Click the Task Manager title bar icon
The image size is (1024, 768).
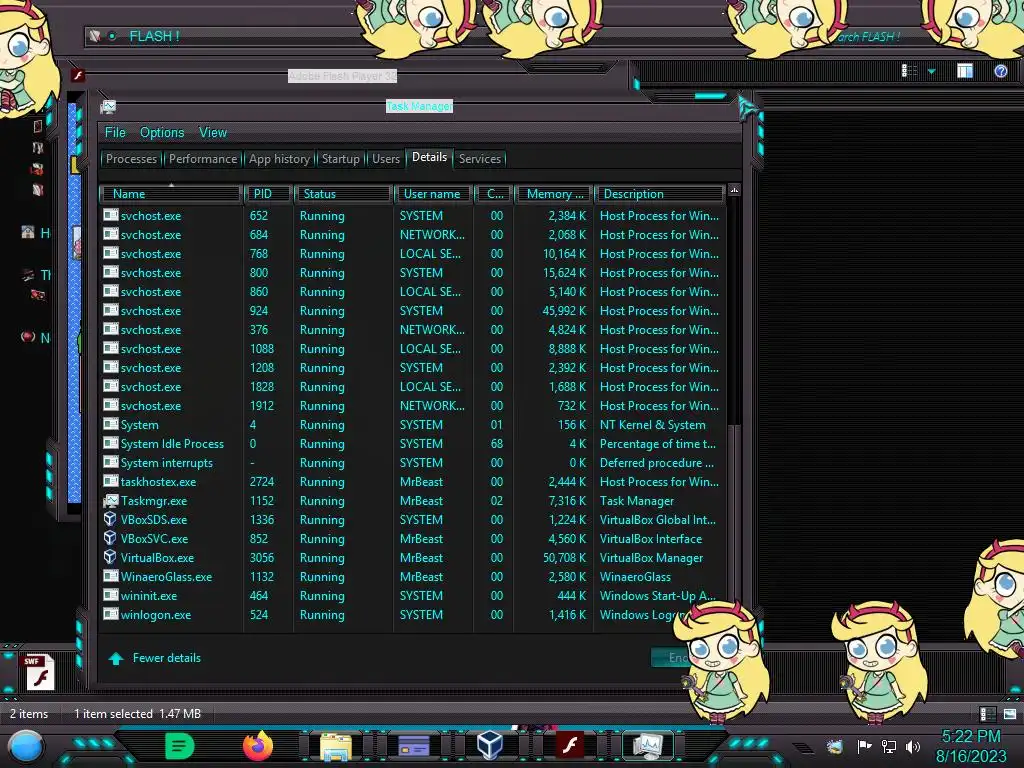(x=108, y=106)
